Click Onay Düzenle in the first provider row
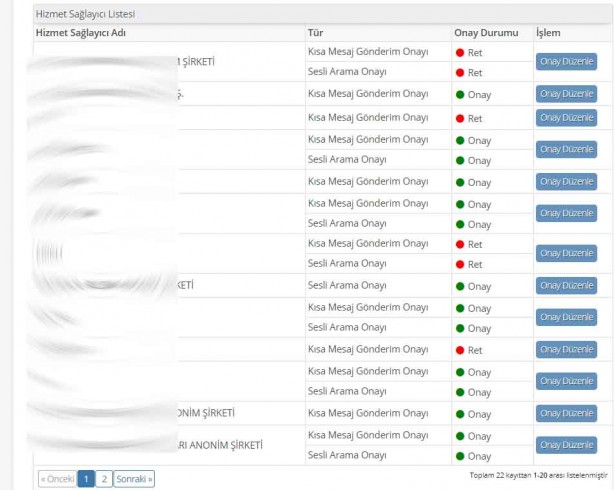Viewport: 614px width, 490px height. click(566, 62)
